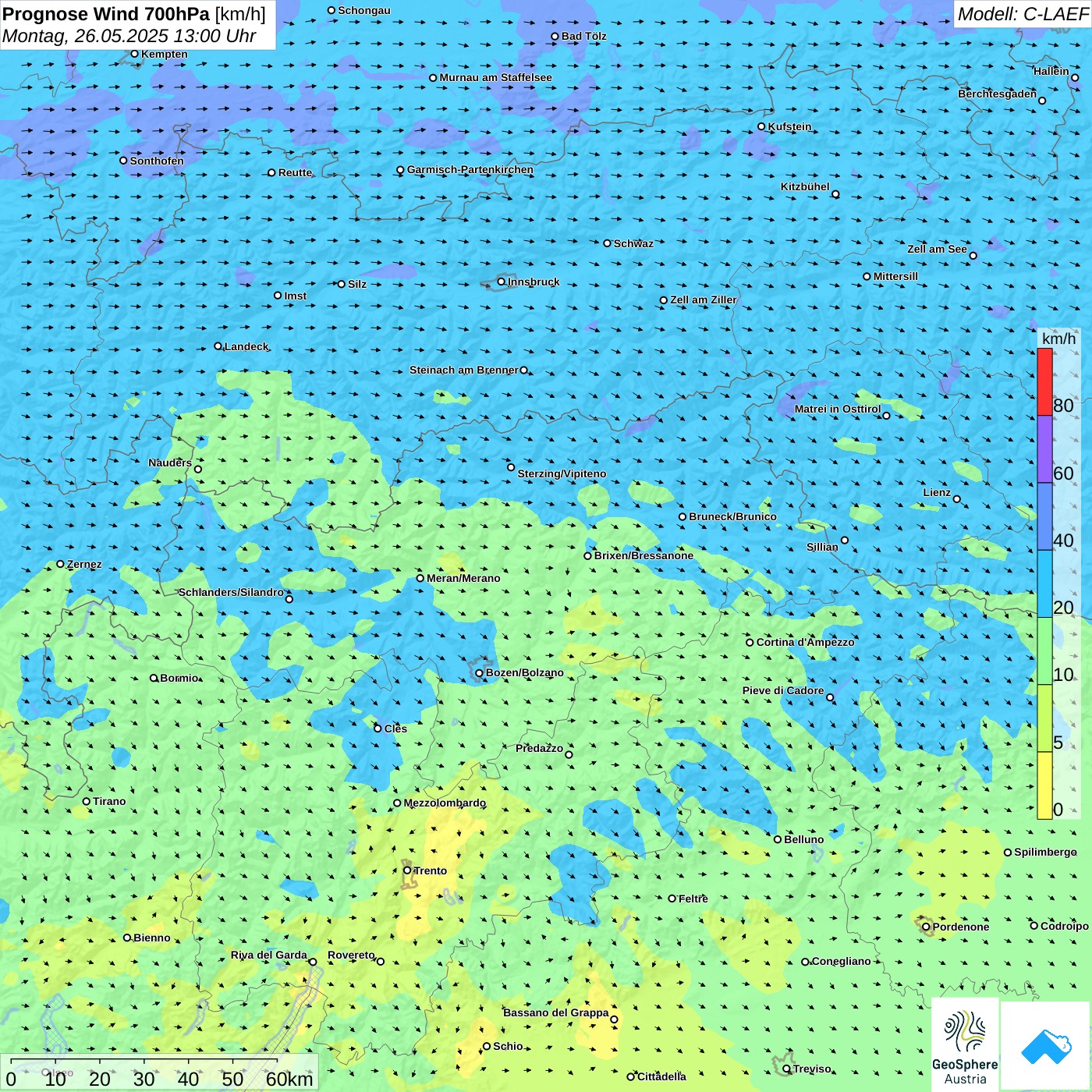Image resolution: width=1092 pixels, height=1092 pixels.
Task: Click the date 'Montag, 26.05.2025 13:00 Uhr'
Action: click(129, 36)
